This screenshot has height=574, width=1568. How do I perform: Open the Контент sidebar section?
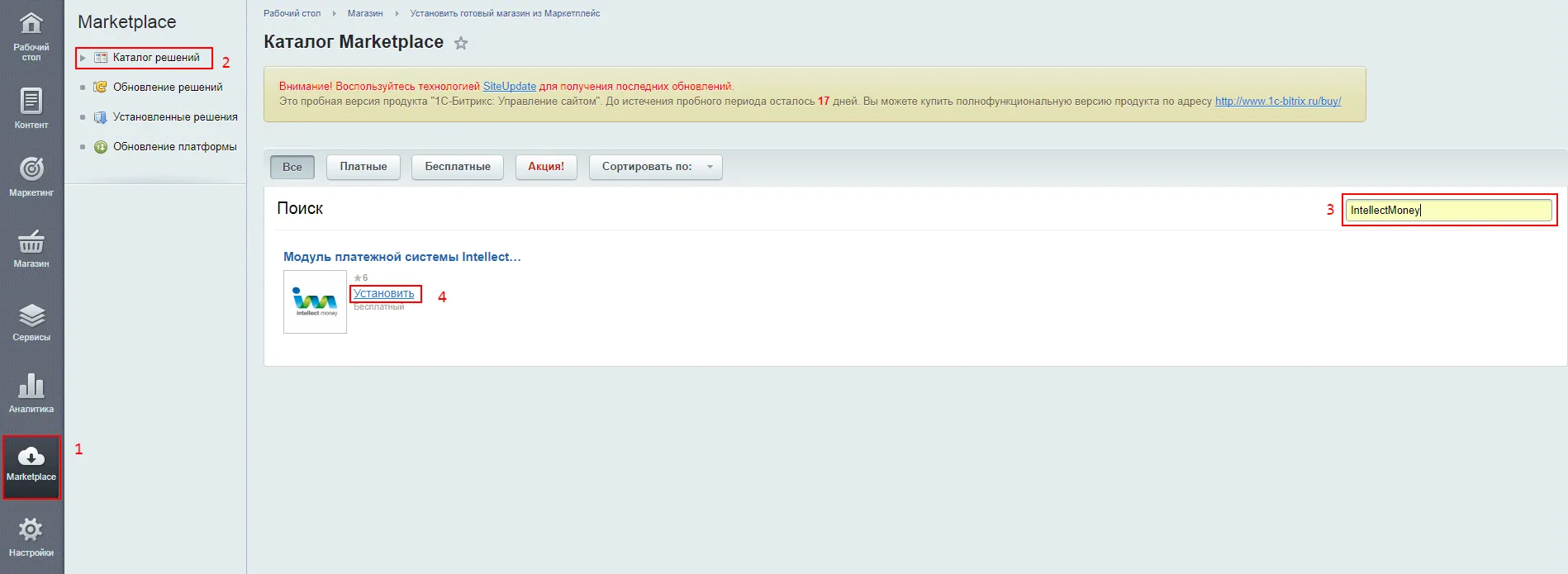[31, 108]
